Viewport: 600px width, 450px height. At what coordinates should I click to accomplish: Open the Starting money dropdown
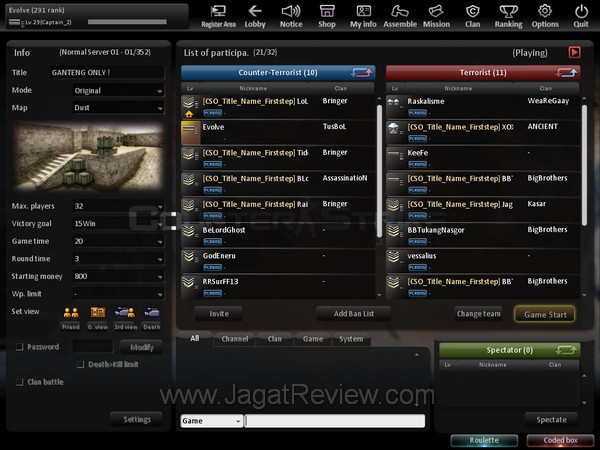(x=119, y=277)
